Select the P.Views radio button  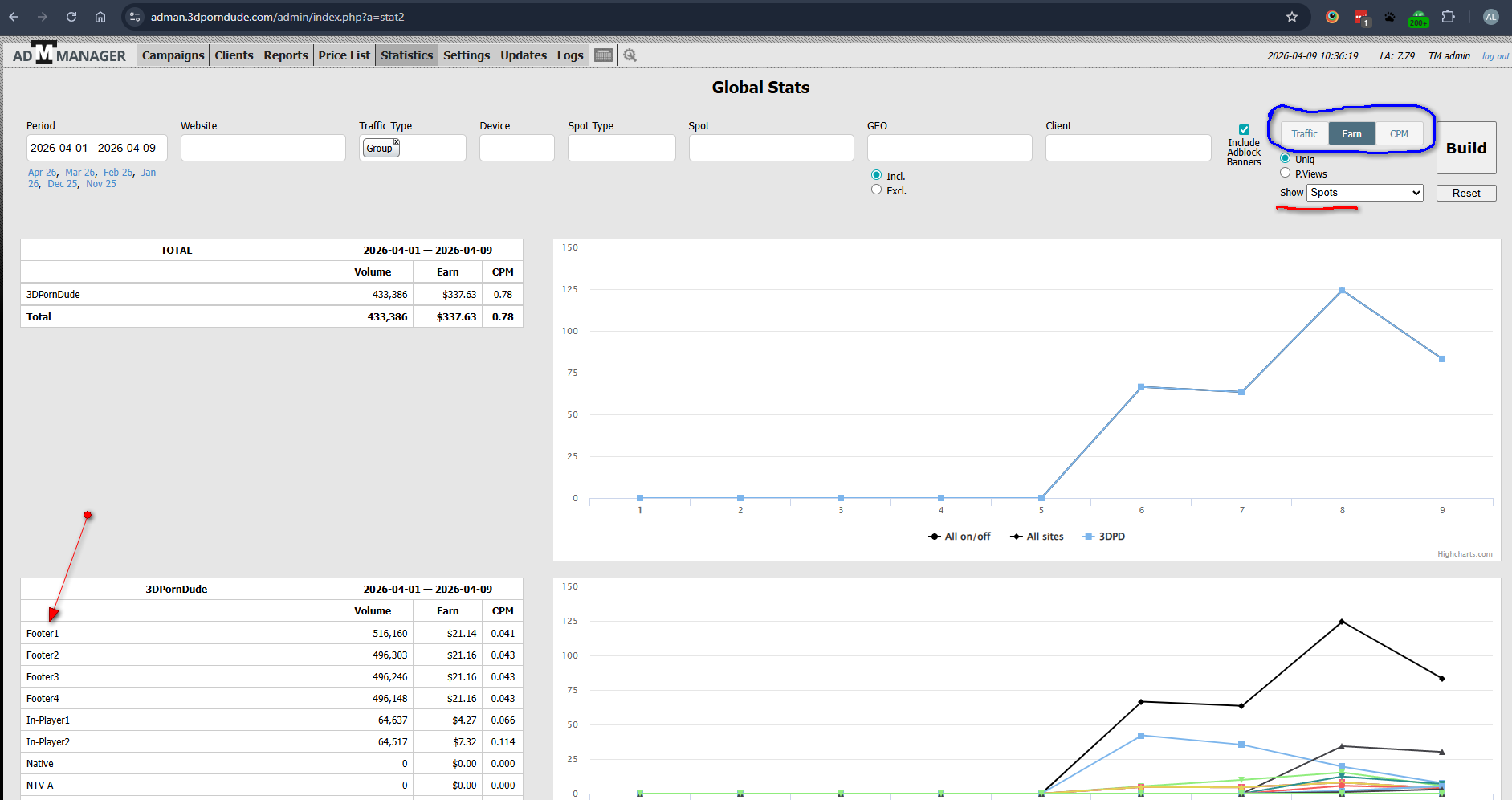click(1286, 173)
